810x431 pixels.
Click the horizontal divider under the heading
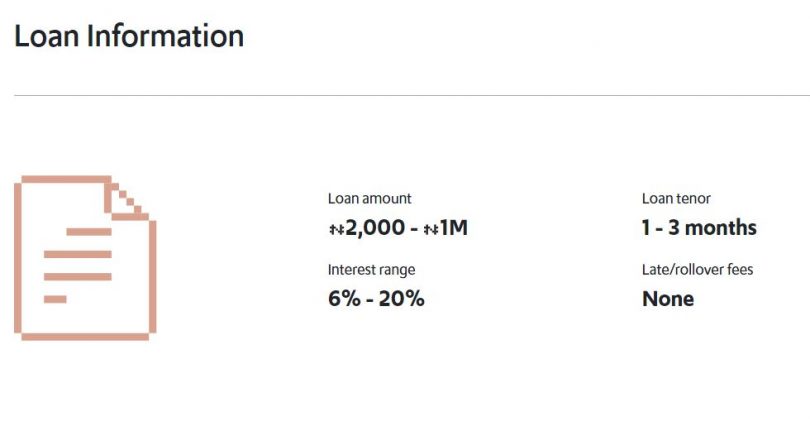click(x=412, y=95)
